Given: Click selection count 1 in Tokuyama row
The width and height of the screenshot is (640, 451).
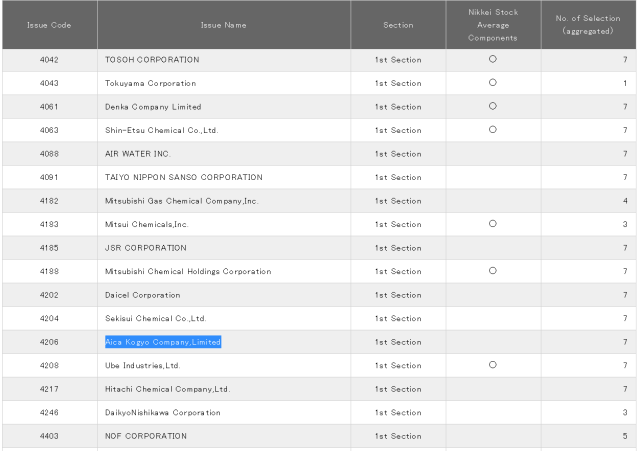Looking at the screenshot, I should [x=625, y=83].
